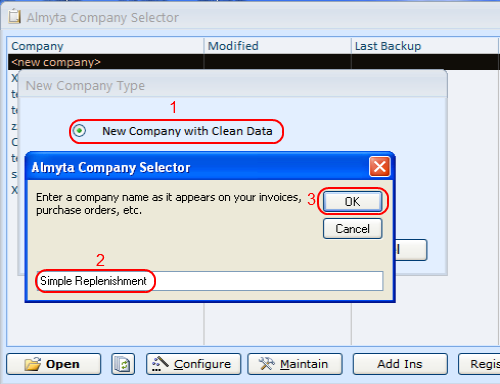Click the Almyta Company Selector window icon
Viewport: 500px width, 384px height.
[x=14, y=17]
